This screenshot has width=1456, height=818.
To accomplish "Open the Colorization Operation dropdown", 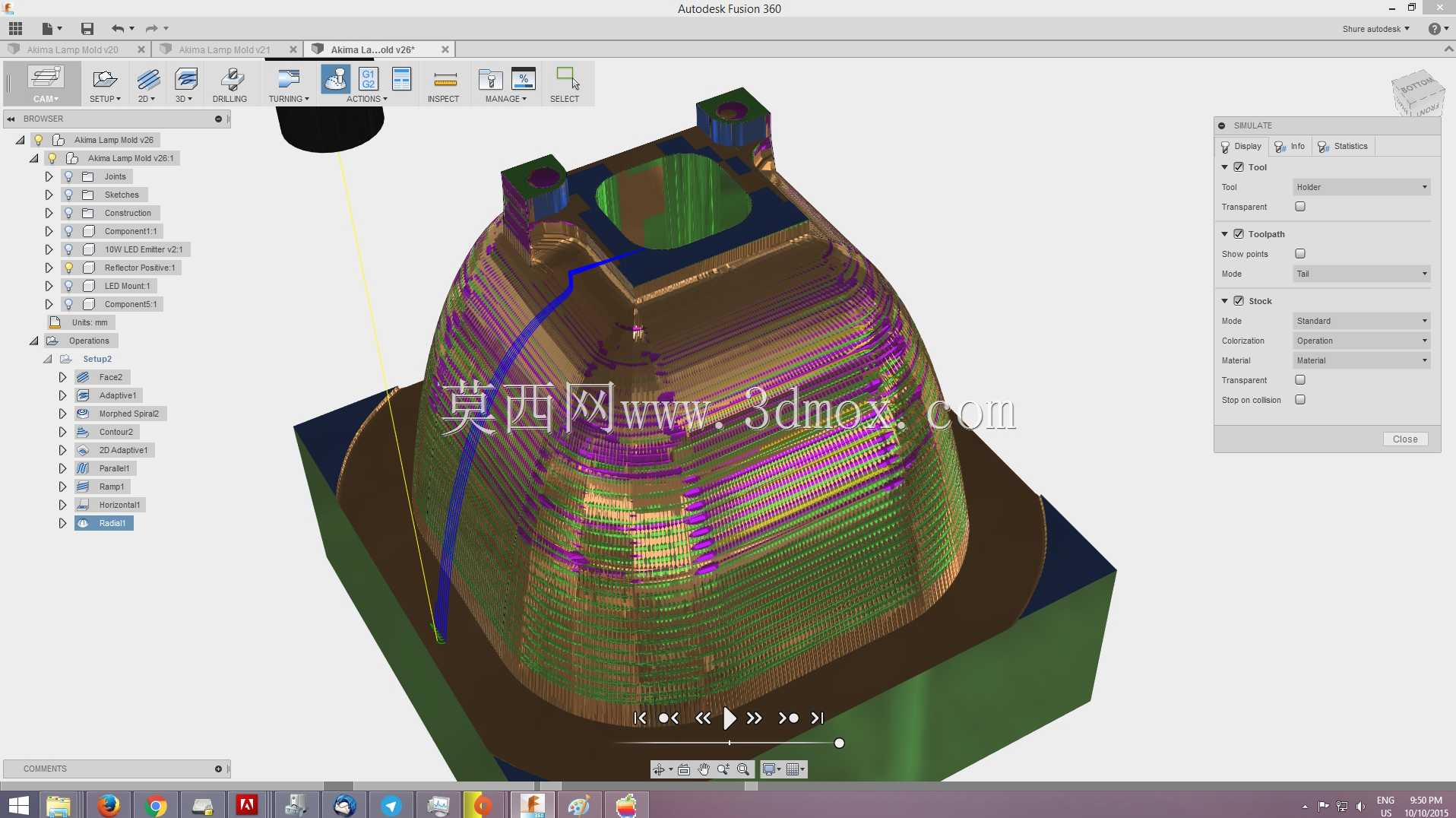I will click(x=1361, y=341).
